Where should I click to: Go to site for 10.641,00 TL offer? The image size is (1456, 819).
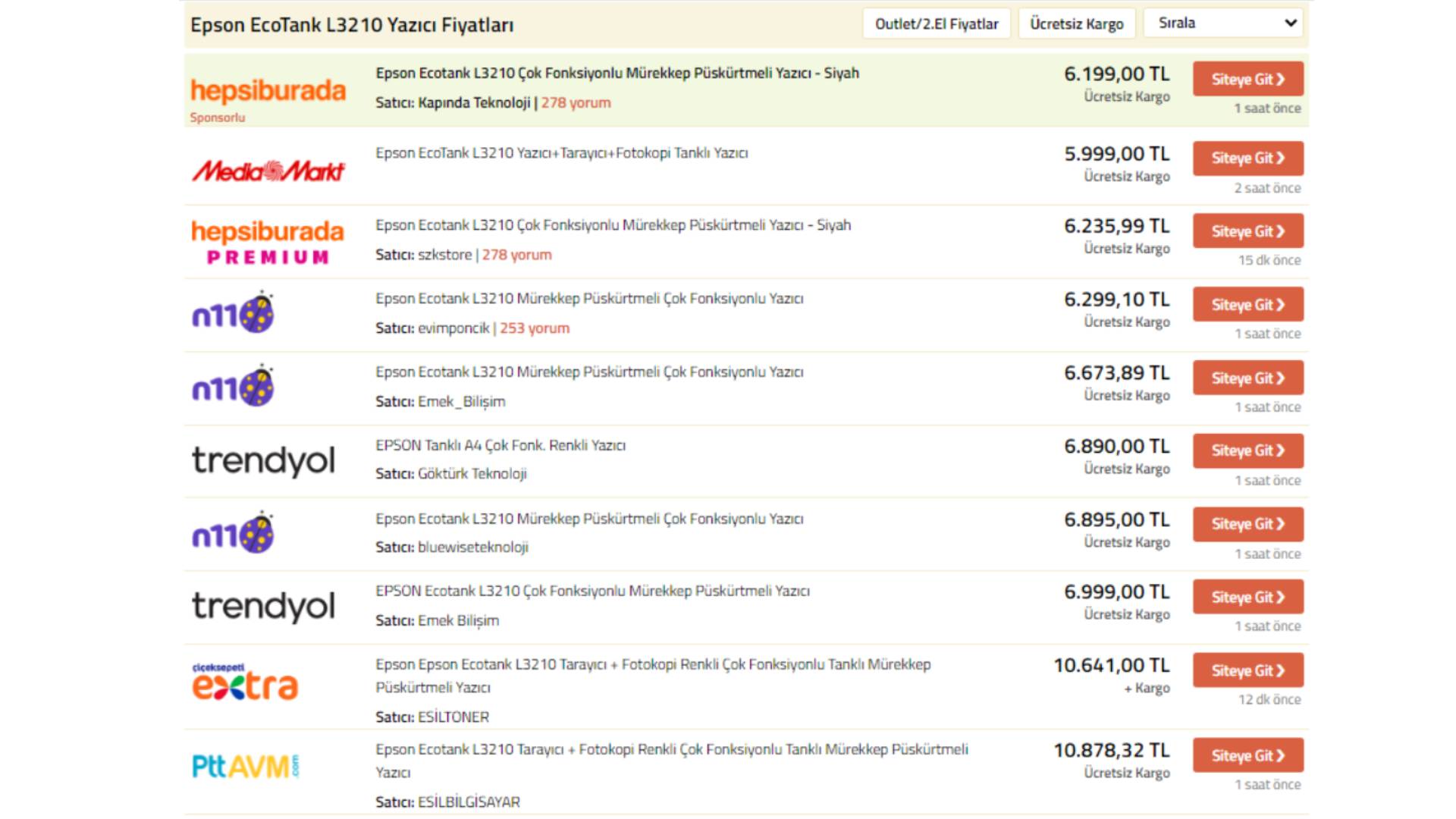tap(1248, 670)
